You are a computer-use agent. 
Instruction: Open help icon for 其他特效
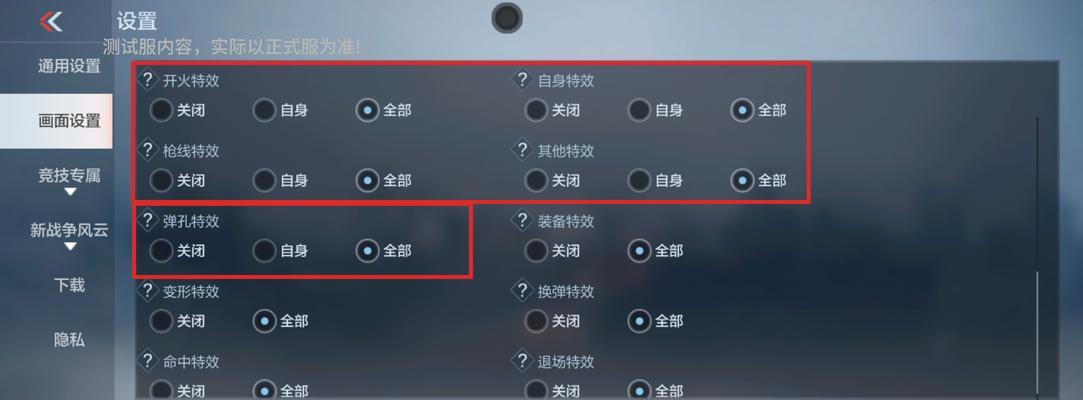point(523,149)
